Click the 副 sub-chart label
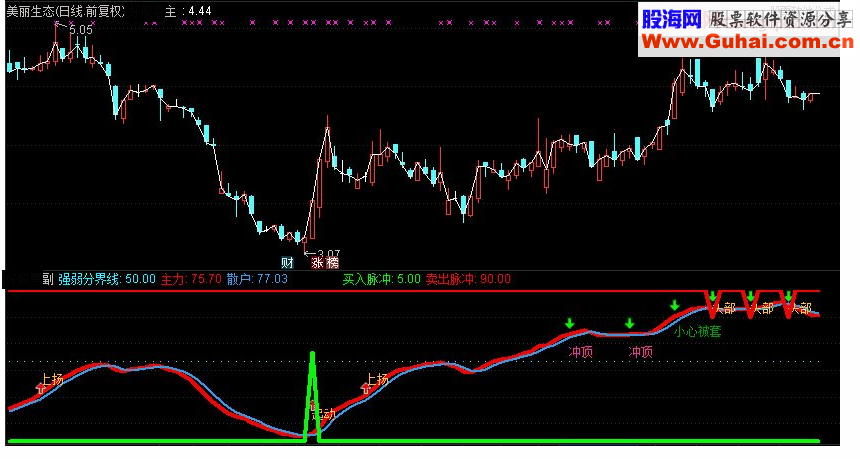The image size is (860, 459). coord(48,279)
